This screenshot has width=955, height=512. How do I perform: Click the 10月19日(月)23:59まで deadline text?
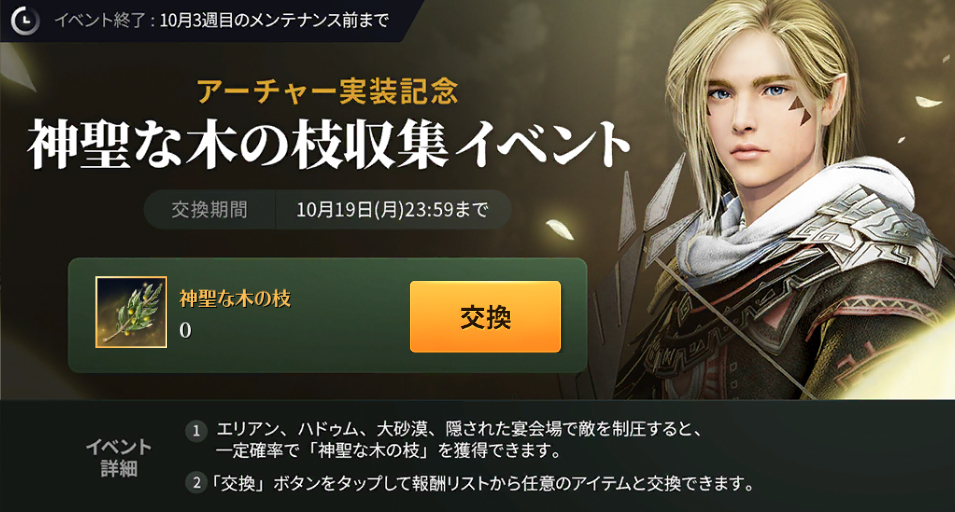point(392,209)
